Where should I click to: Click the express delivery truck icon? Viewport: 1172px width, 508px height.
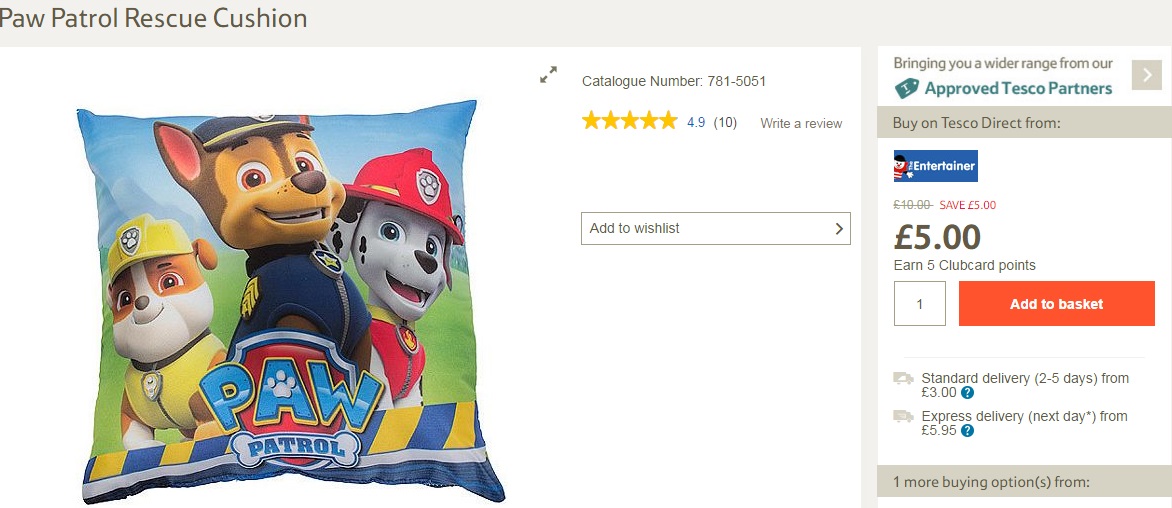903,416
